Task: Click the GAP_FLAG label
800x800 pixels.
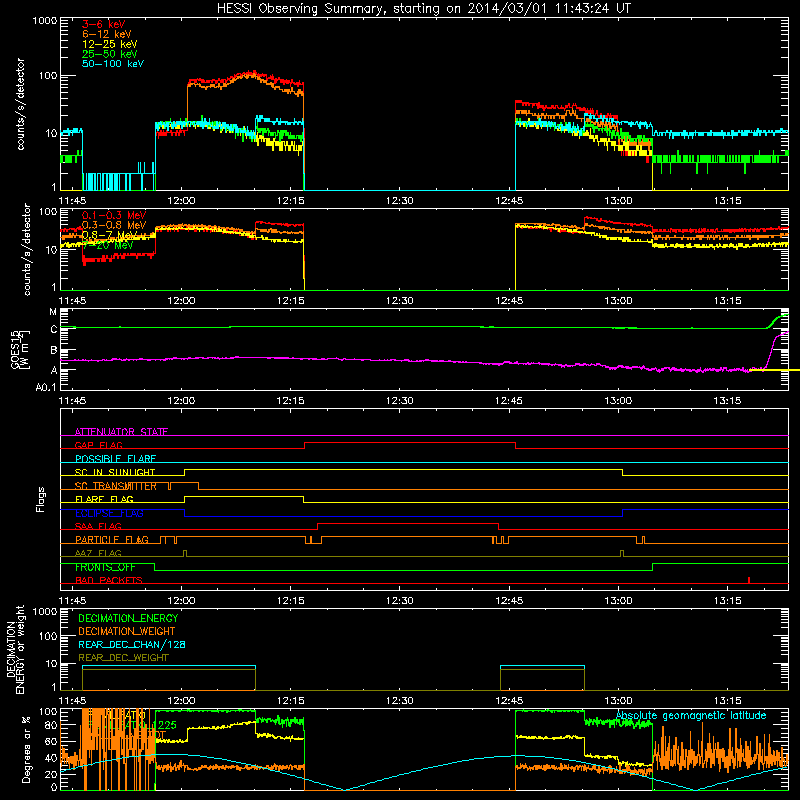Action: [98, 445]
